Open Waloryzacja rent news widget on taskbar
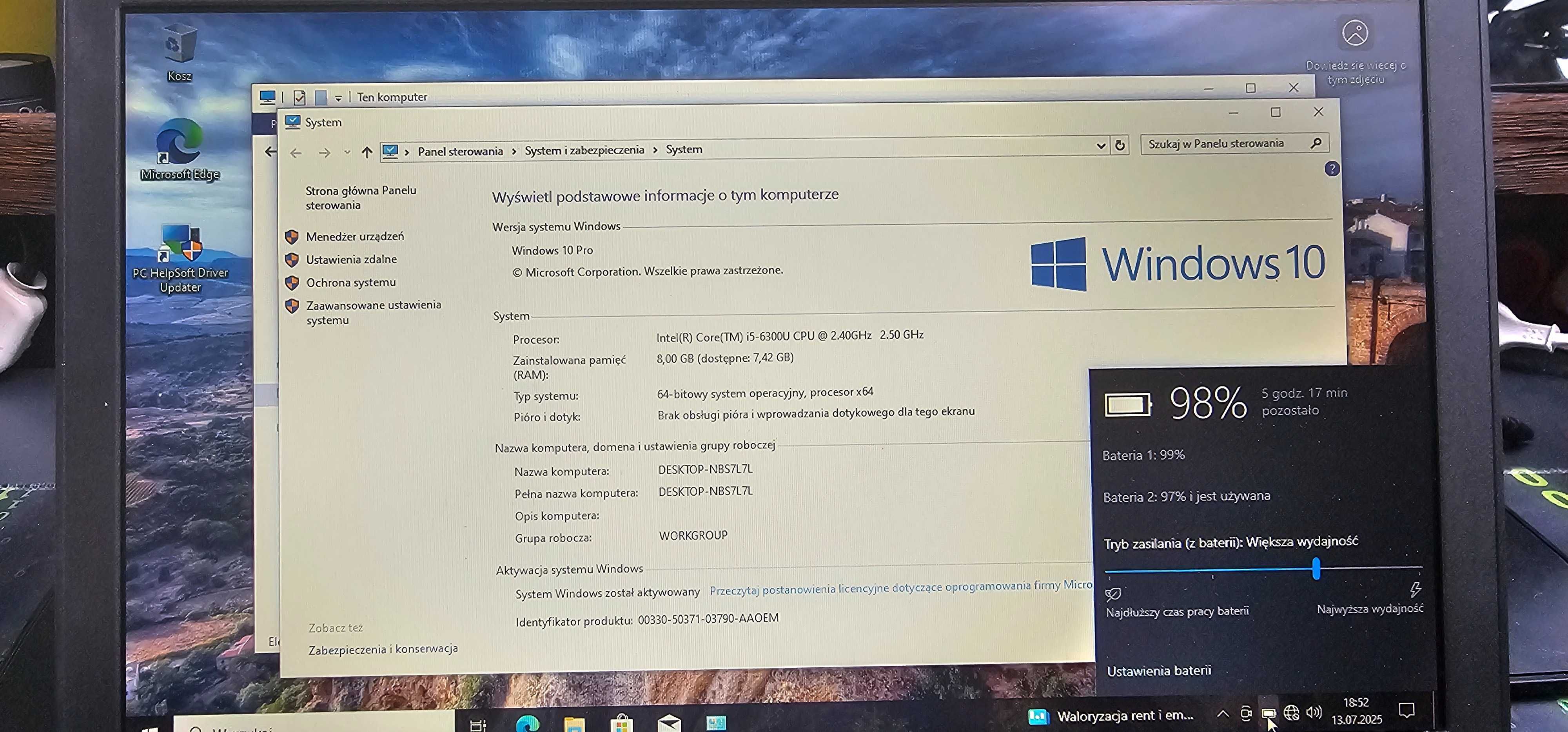Image resolution: width=1568 pixels, height=732 pixels. [1111, 716]
